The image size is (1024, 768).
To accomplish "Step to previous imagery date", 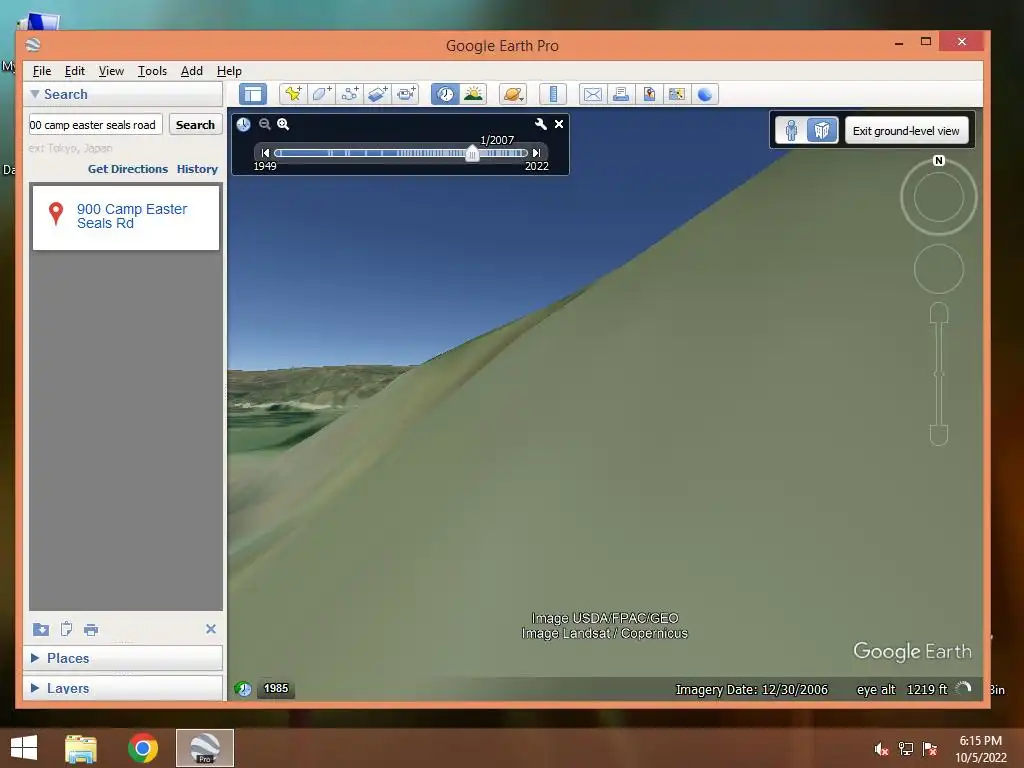I will click(265, 153).
